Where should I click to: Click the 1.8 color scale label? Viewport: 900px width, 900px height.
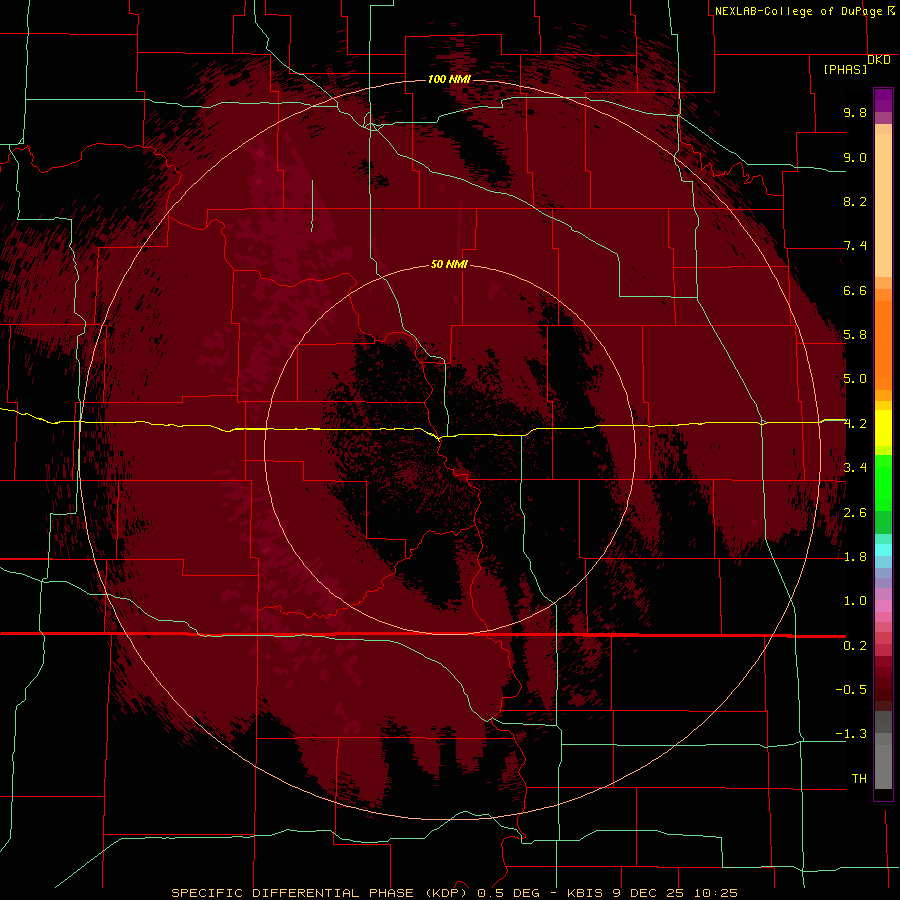click(855, 557)
